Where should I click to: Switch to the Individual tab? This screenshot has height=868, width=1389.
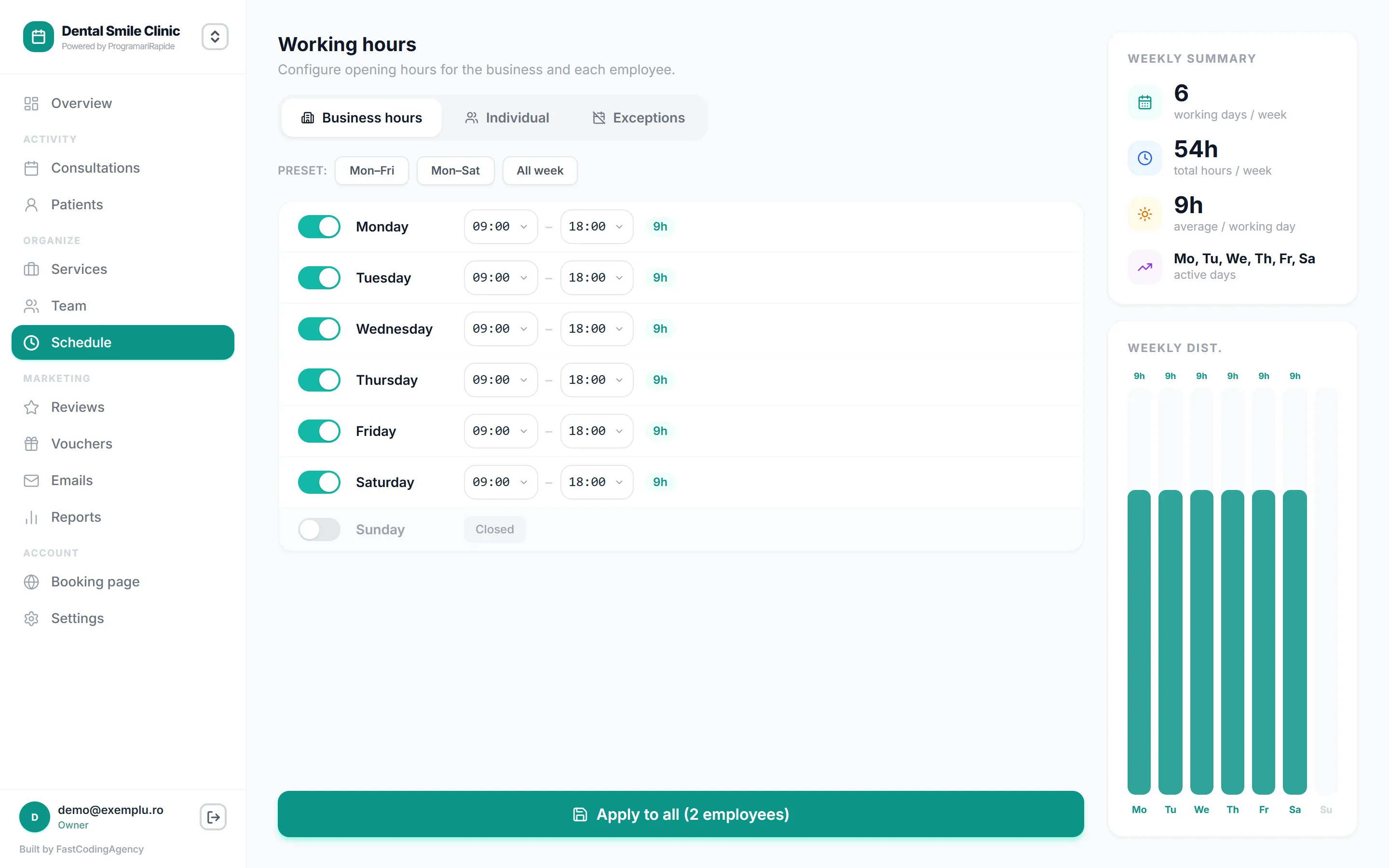[507, 118]
